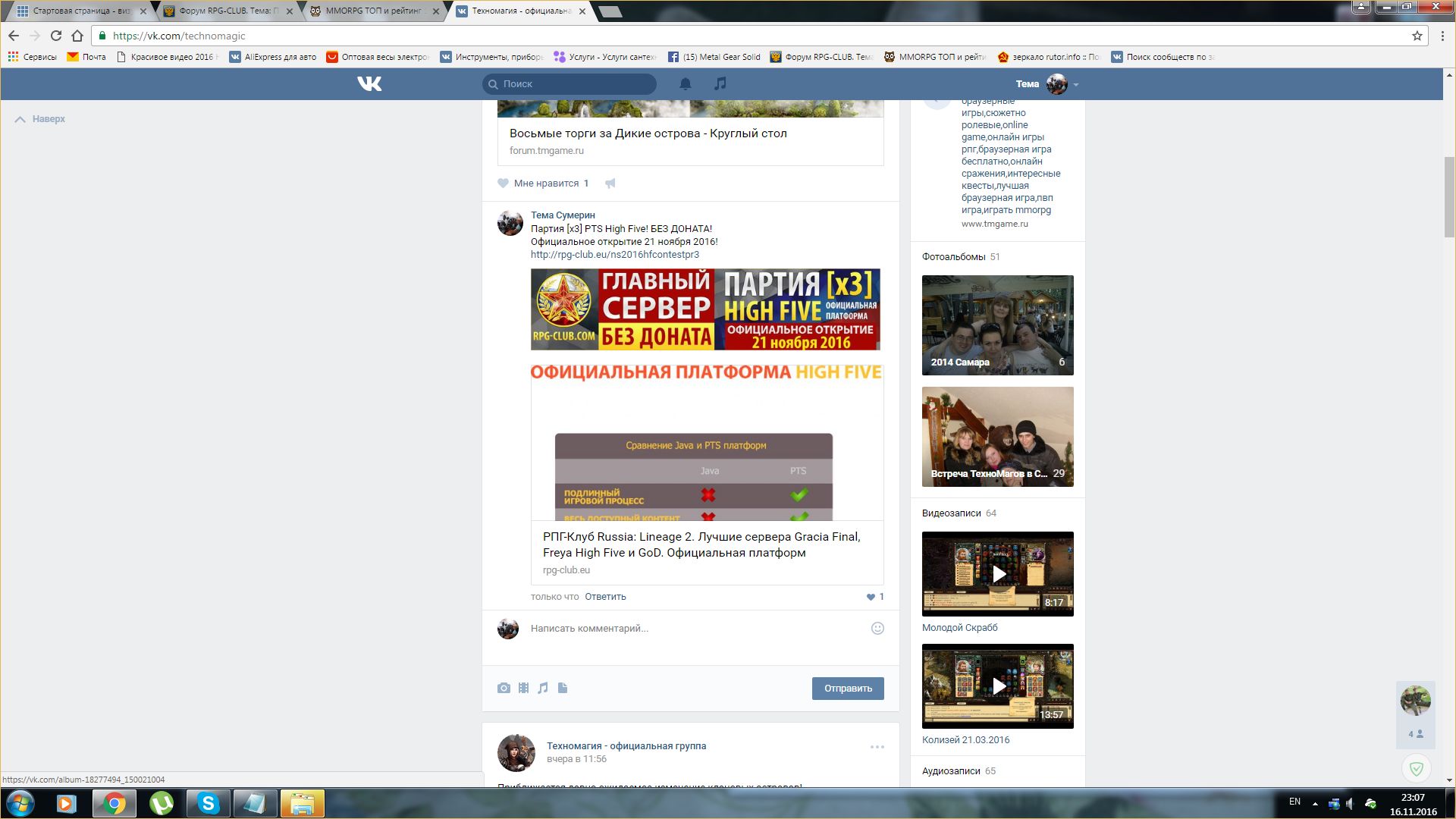The image size is (1456, 819).
Task: Open the uTorrent taskbar icon
Action: tap(162, 803)
